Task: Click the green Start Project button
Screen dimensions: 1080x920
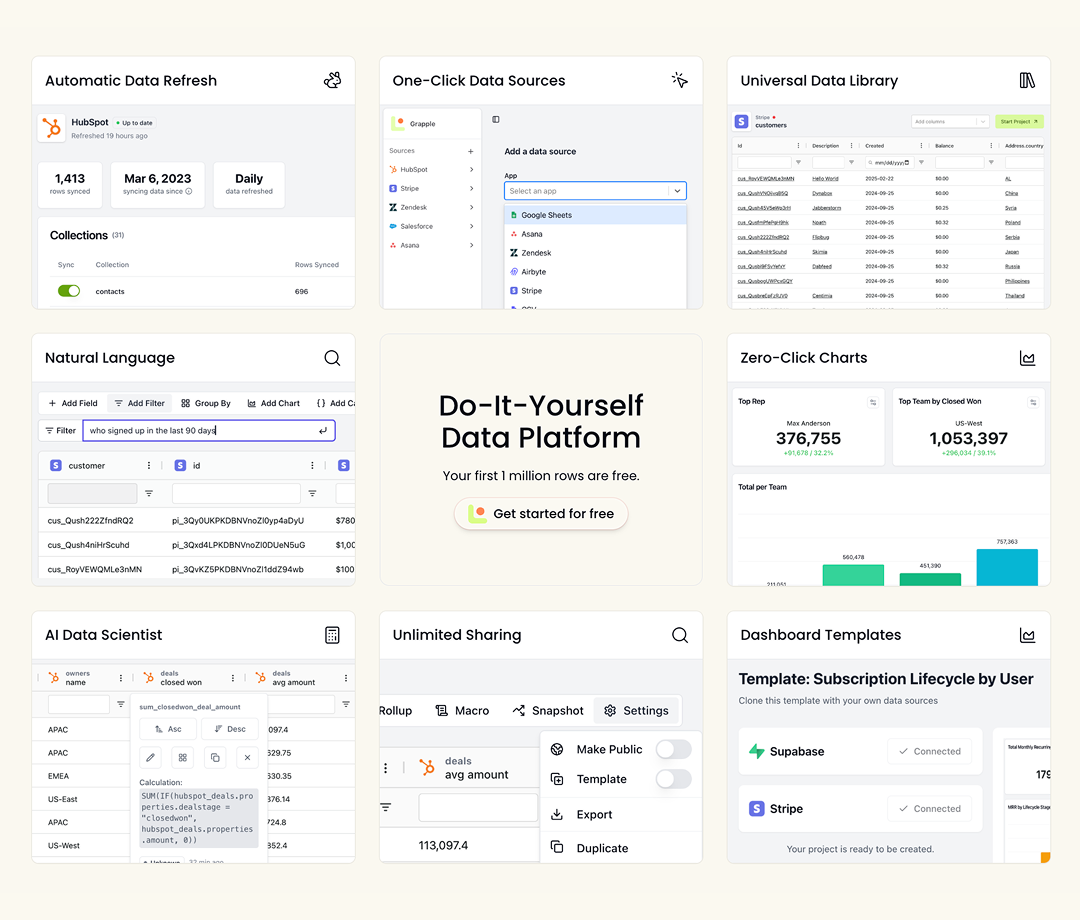Action: click(1019, 121)
